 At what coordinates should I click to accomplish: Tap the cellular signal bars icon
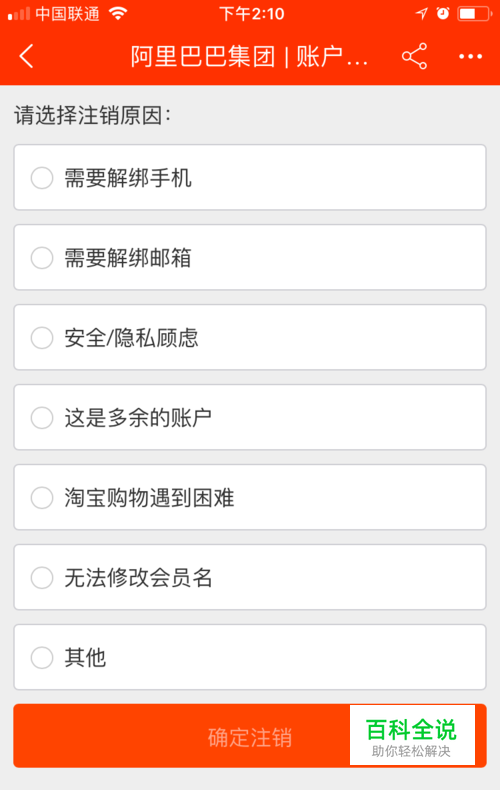click(19, 14)
